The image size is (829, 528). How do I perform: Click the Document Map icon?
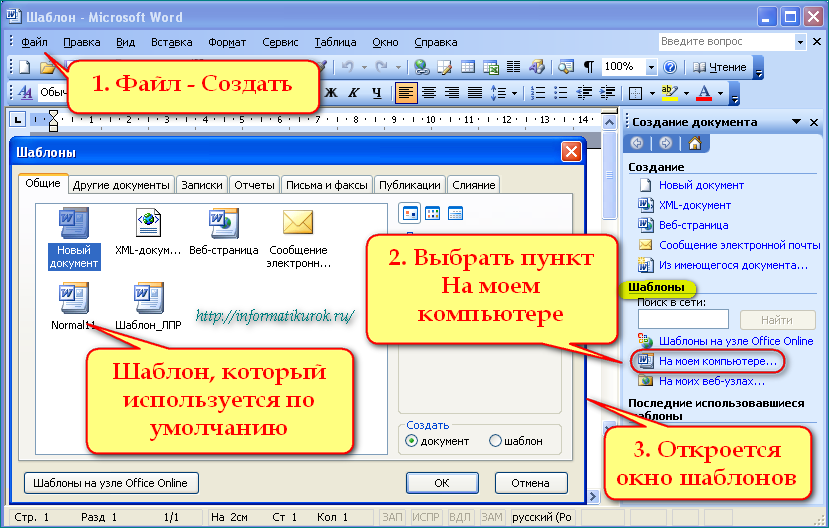tap(566, 67)
